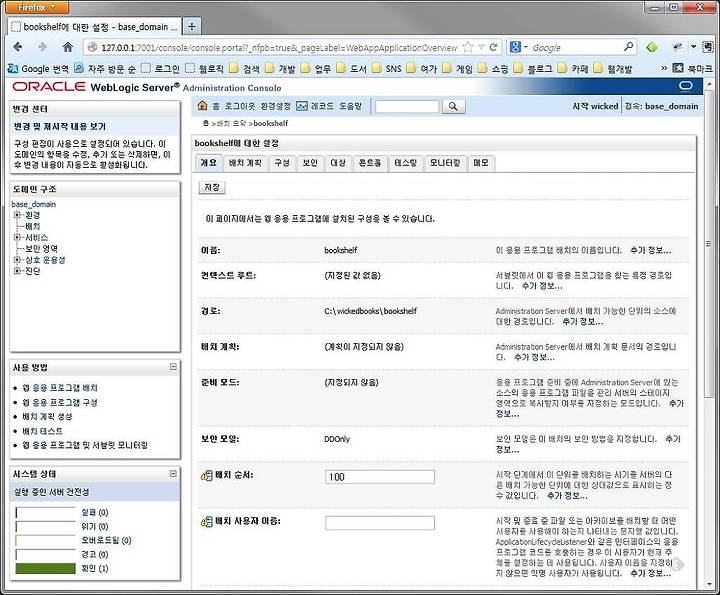Switch to the 테스팅 tab
The image size is (720, 595).
pos(405,163)
